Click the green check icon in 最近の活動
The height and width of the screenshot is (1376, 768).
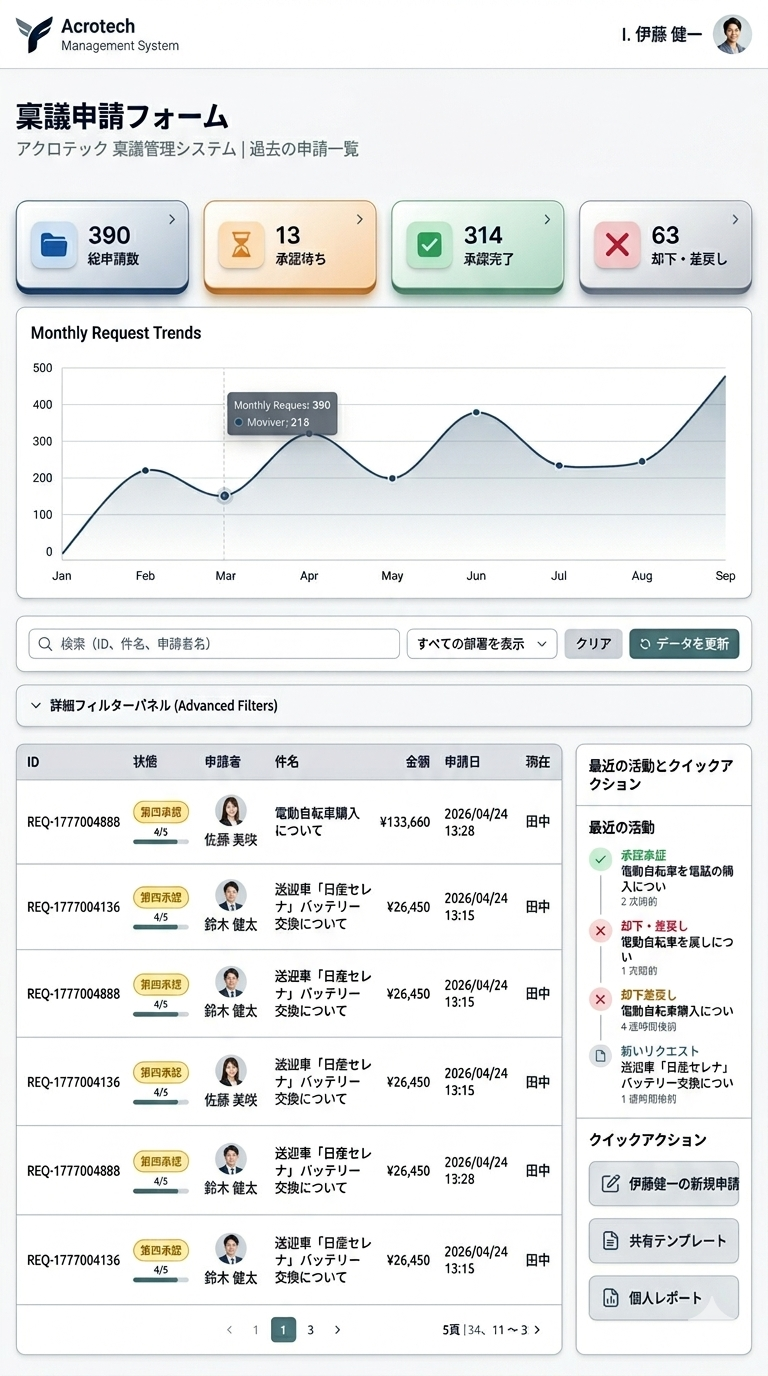[600, 859]
